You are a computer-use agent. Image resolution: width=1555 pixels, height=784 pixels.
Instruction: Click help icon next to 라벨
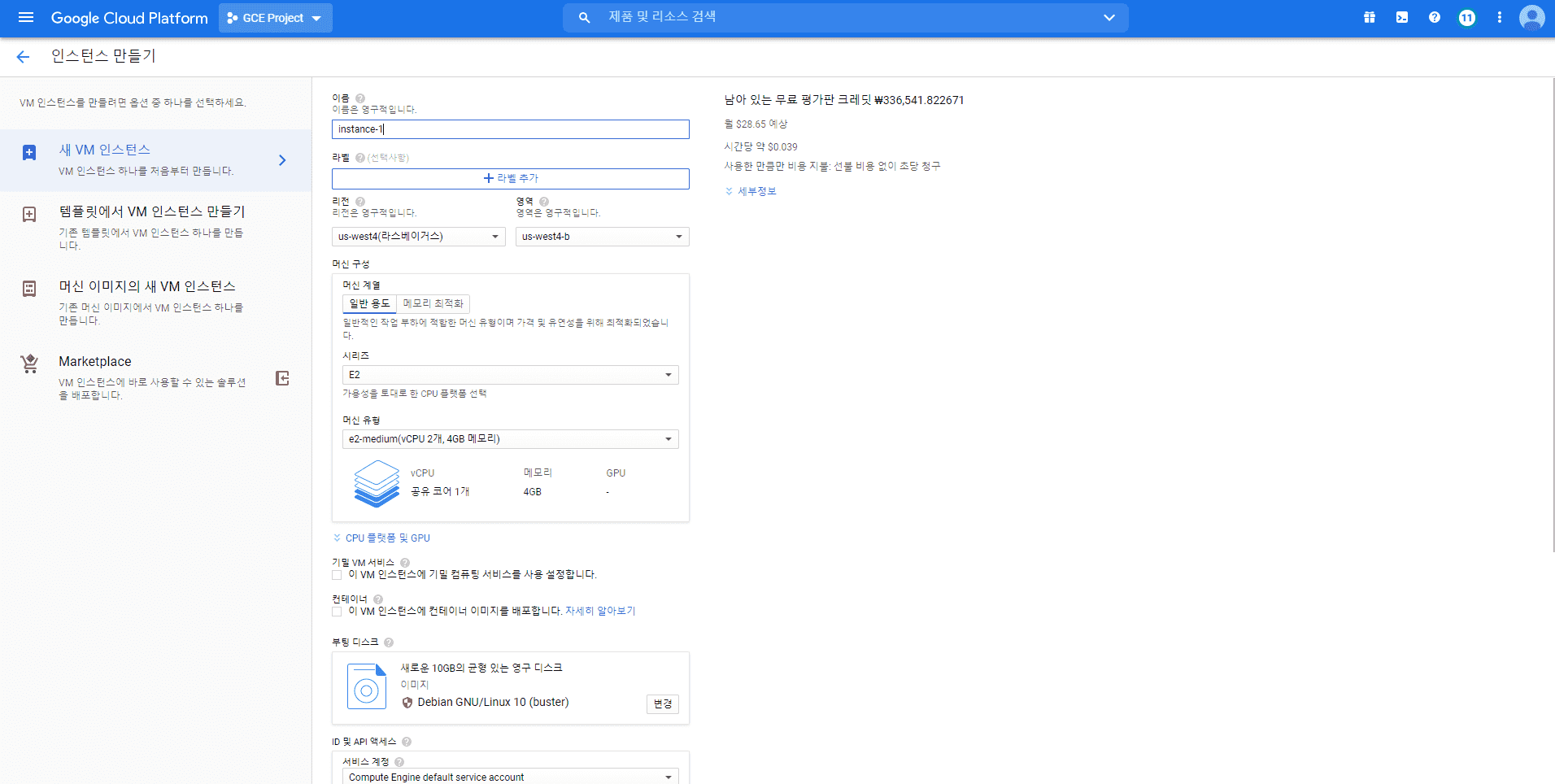[x=360, y=158]
